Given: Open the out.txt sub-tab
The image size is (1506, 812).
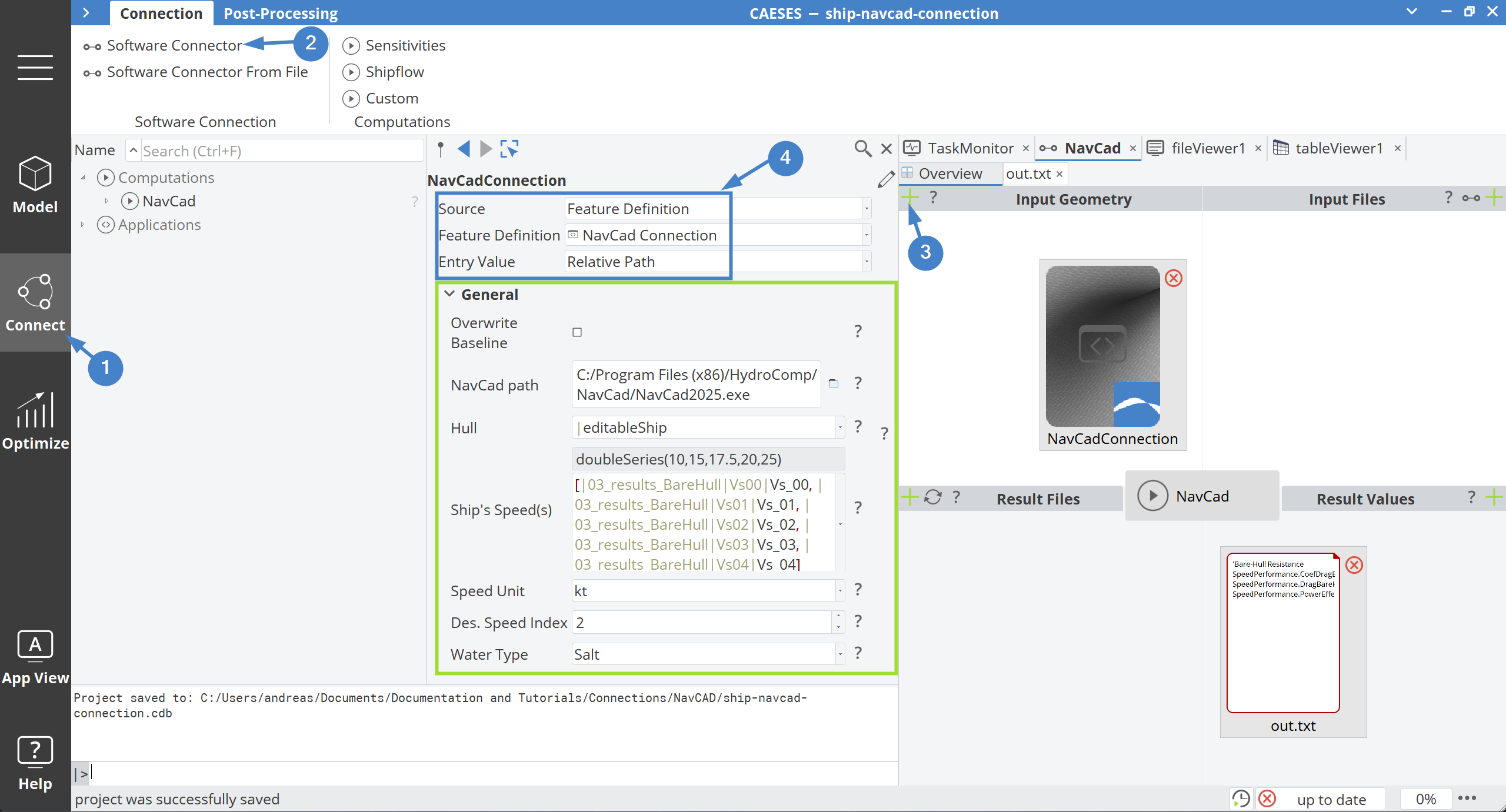Looking at the screenshot, I should (x=1028, y=173).
